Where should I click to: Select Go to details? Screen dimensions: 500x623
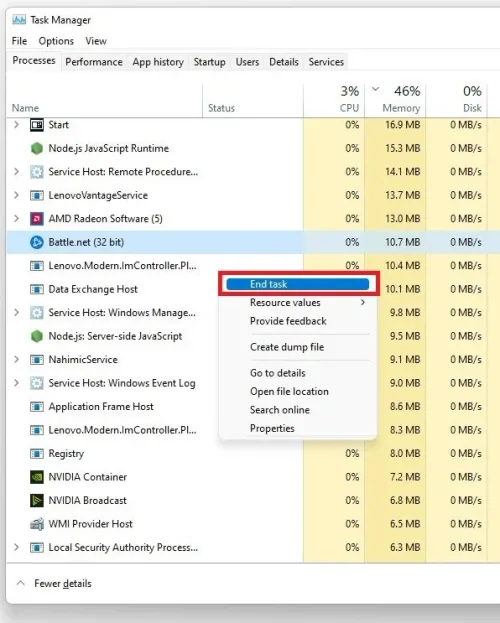(x=278, y=373)
